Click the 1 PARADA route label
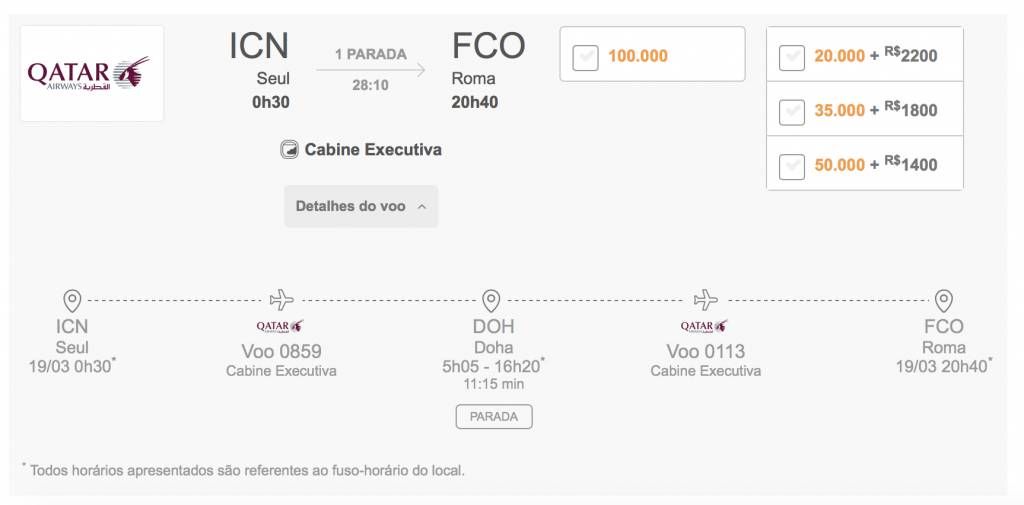 tap(371, 54)
